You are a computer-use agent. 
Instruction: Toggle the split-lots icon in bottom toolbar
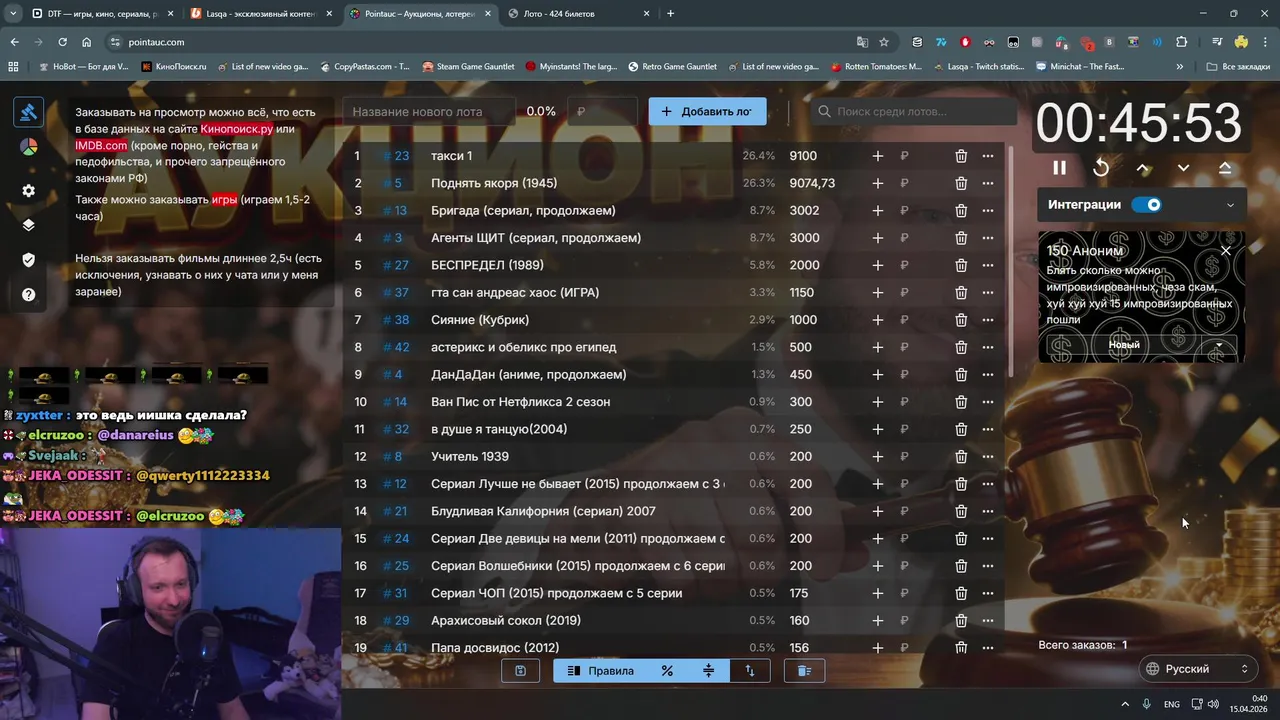point(708,671)
